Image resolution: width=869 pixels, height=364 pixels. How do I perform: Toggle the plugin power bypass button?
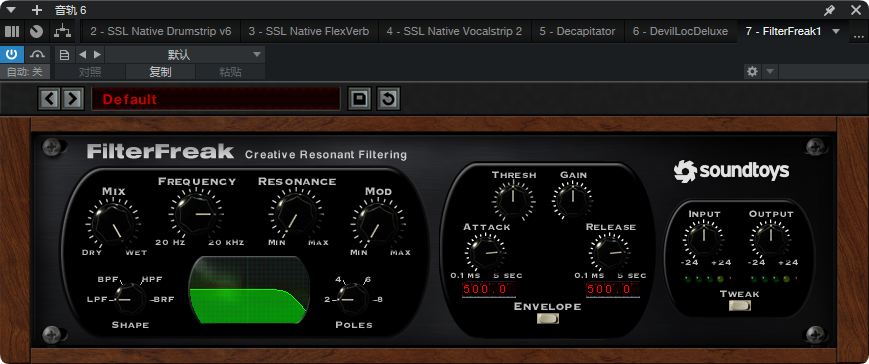(x=12, y=54)
